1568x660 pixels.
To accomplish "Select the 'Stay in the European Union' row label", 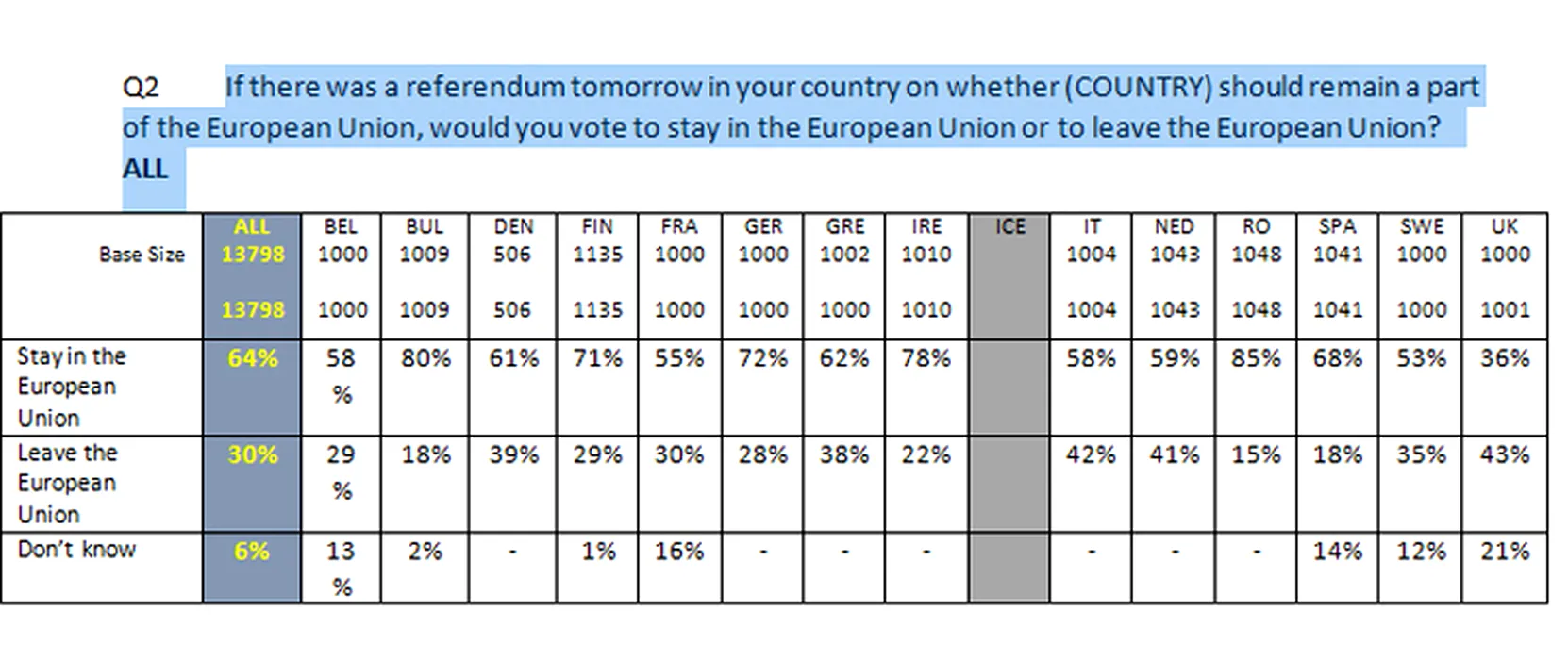I will (72, 387).
